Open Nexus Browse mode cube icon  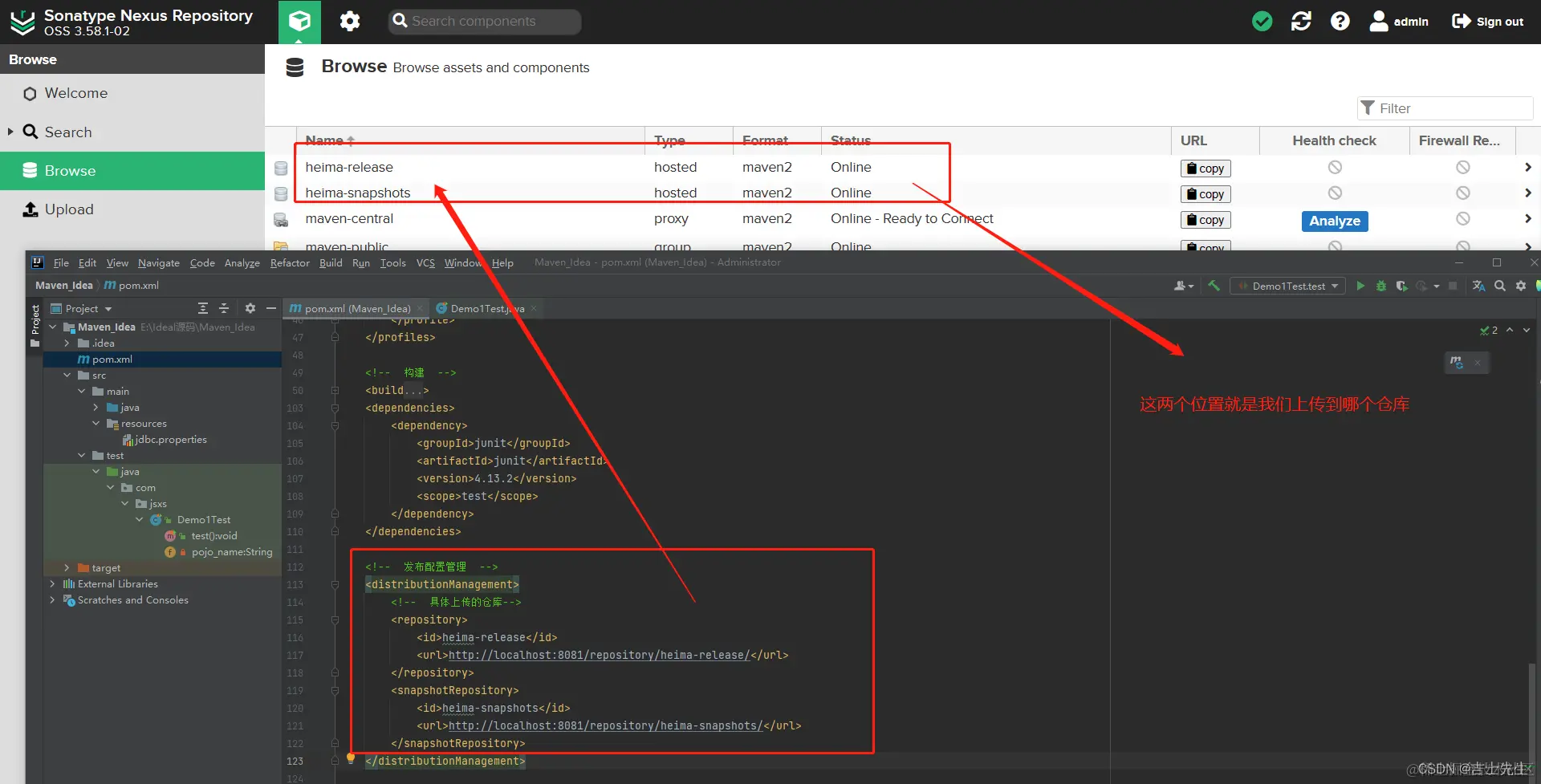click(299, 22)
